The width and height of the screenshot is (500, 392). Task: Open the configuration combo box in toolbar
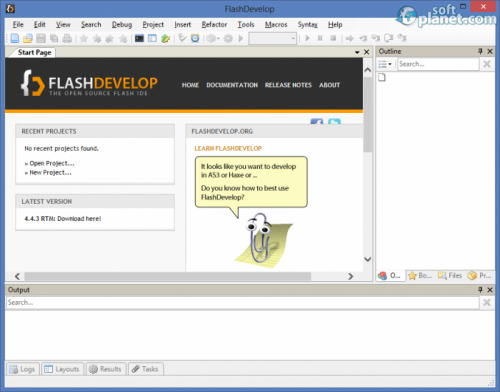coord(273,38)
